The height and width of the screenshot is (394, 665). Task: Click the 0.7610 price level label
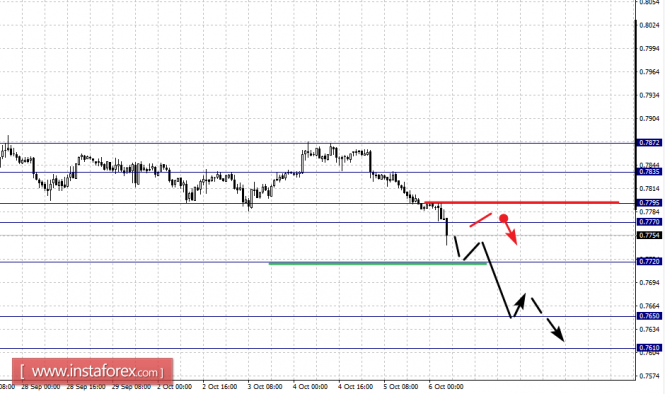[x=649, y=348]
